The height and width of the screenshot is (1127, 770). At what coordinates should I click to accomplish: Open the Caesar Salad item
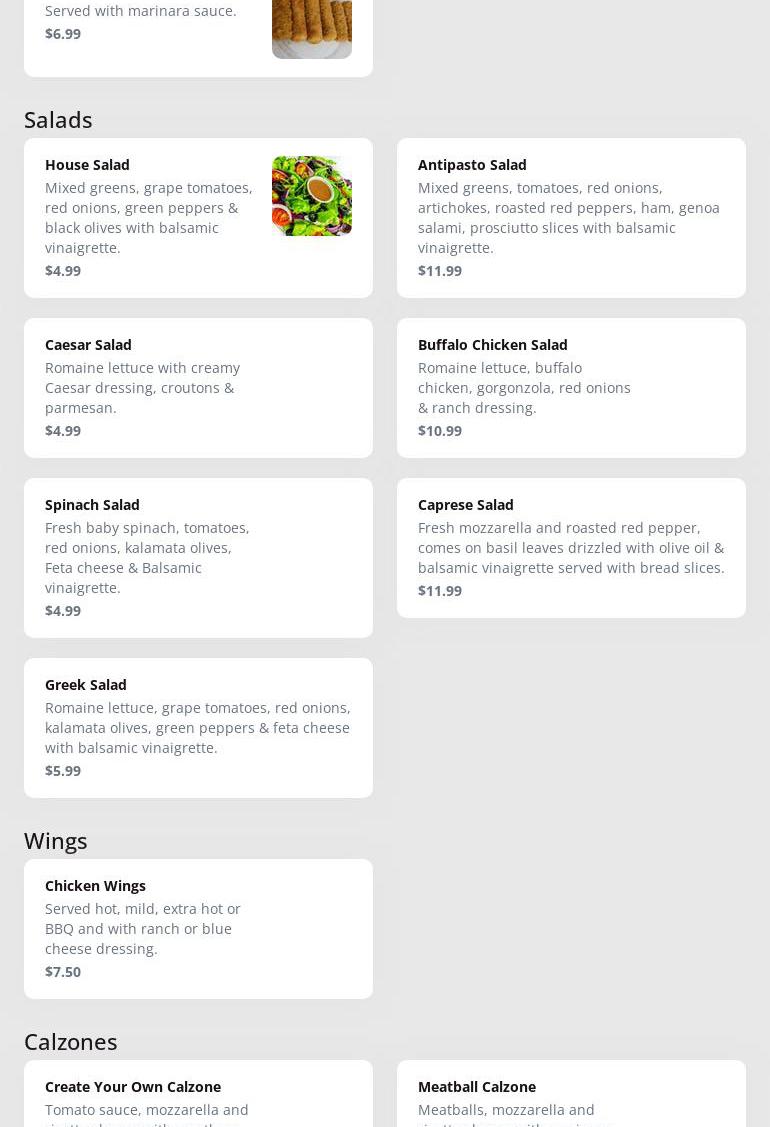pyautogui.click(x=198, y=388)
